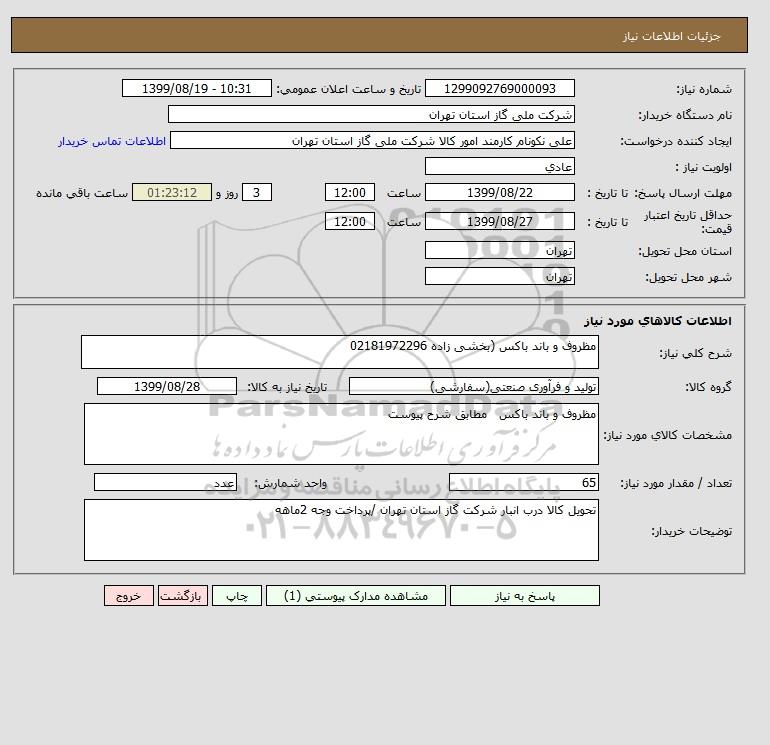Click the priority field عادي
The image size is (770, 745).
pos(499,166)
